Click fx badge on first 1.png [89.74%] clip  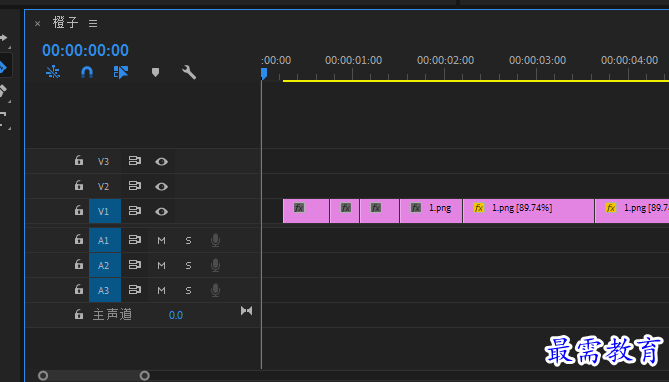tap(479, 208)
